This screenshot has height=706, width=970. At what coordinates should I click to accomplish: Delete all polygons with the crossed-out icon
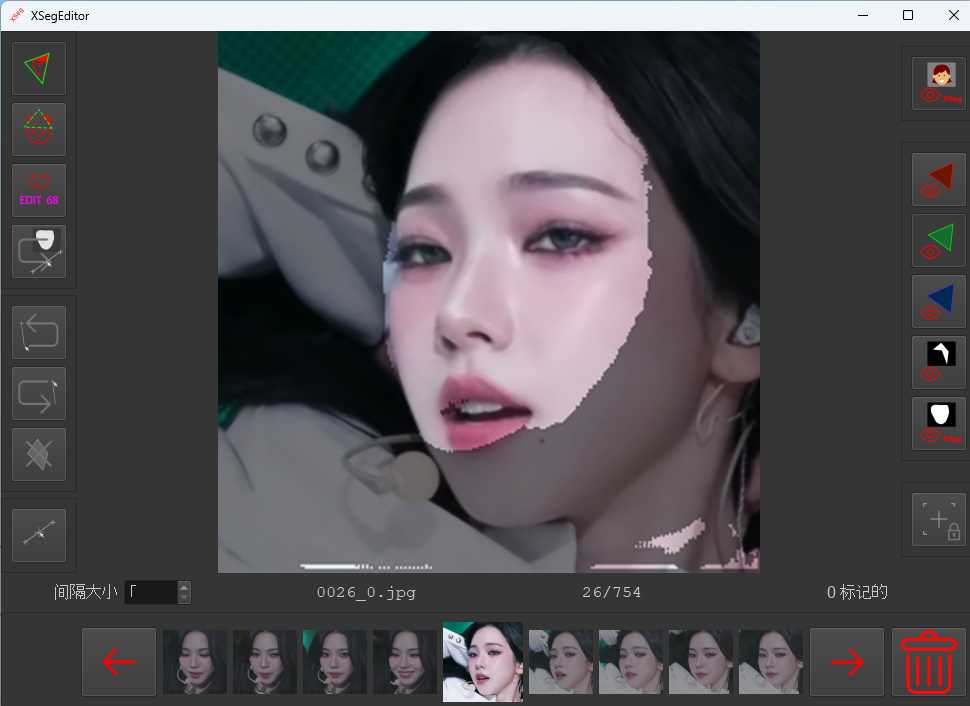click(x=38, y=455)
